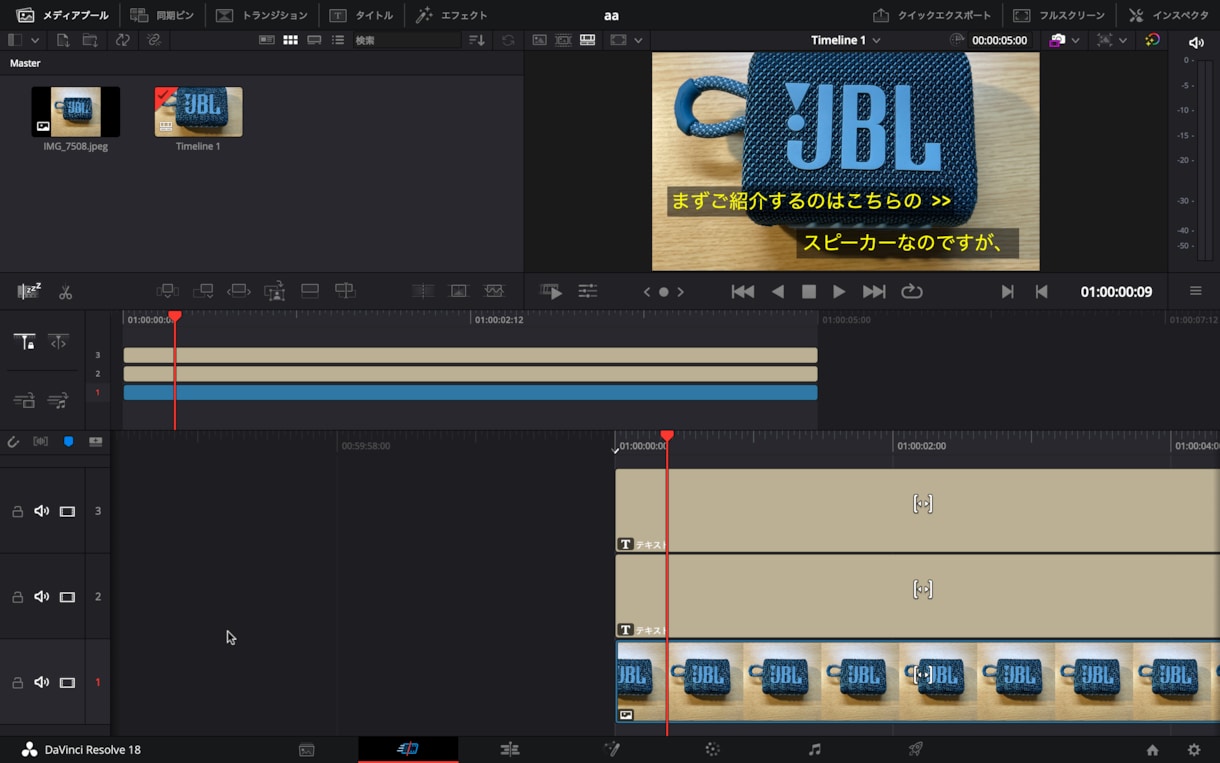Click the ripple overwrite icon

(x=238, y=291)
